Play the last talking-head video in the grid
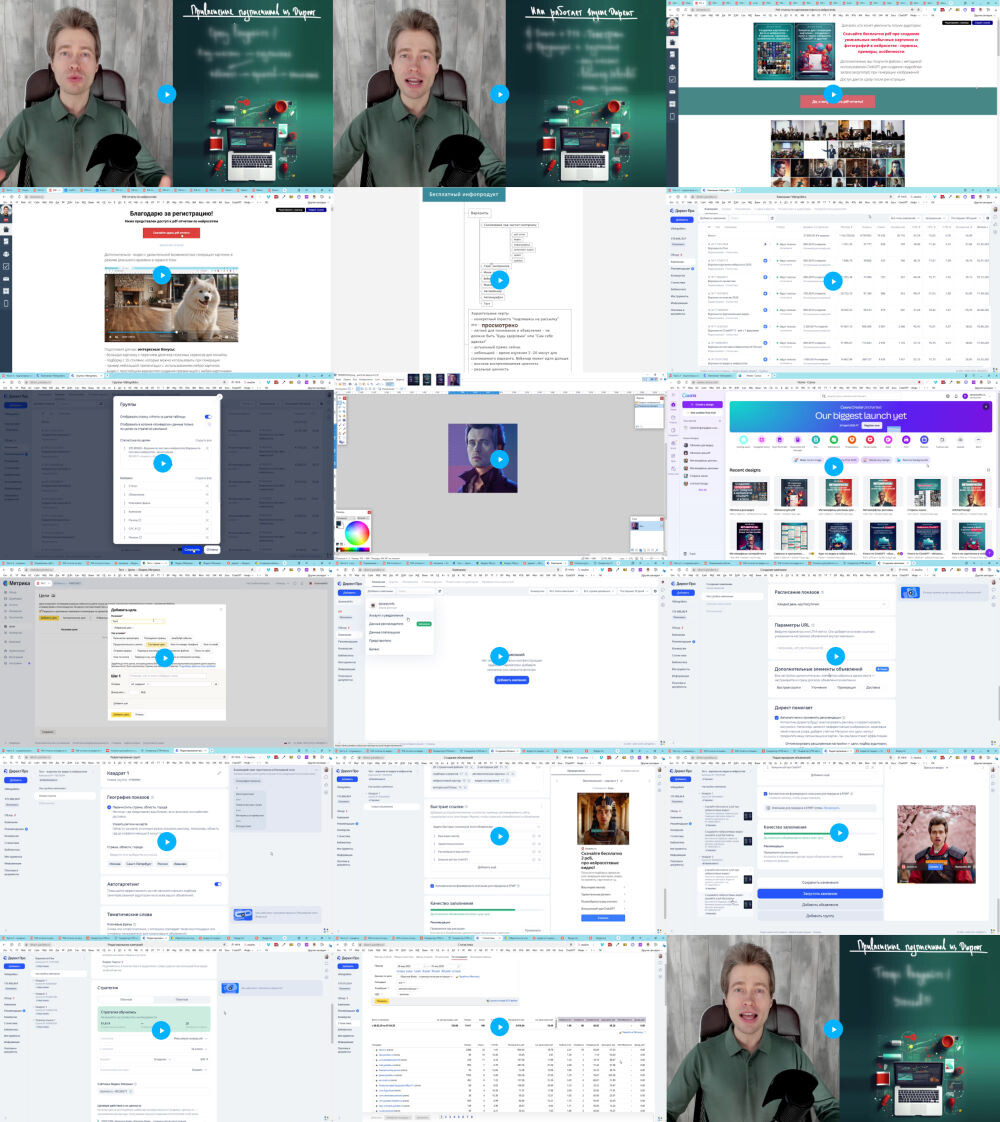1000x1122 pixels. (833, 1029)
